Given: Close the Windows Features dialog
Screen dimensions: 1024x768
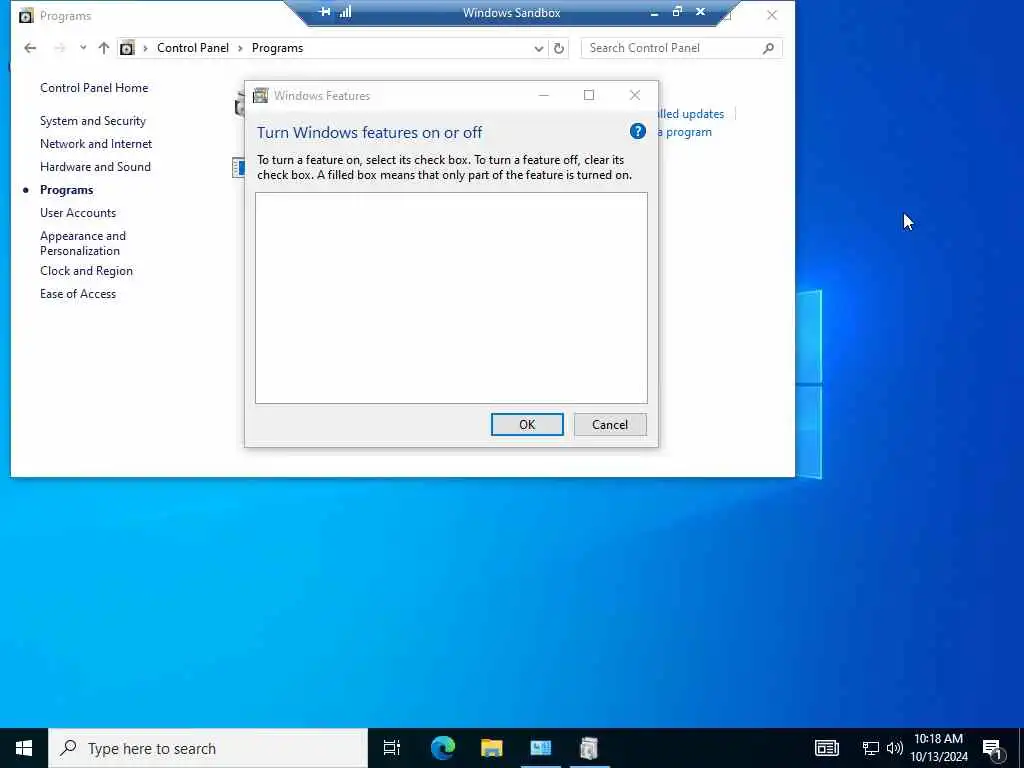Looking at the screenshot, I should [x=635, y=95].
